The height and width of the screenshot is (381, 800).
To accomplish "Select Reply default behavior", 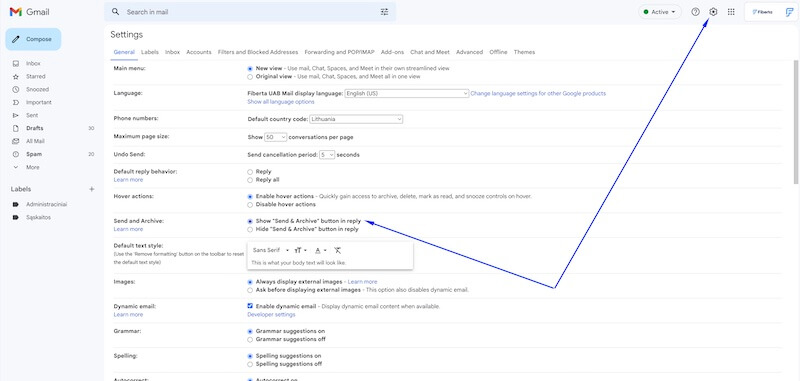I will click(250, 172).
